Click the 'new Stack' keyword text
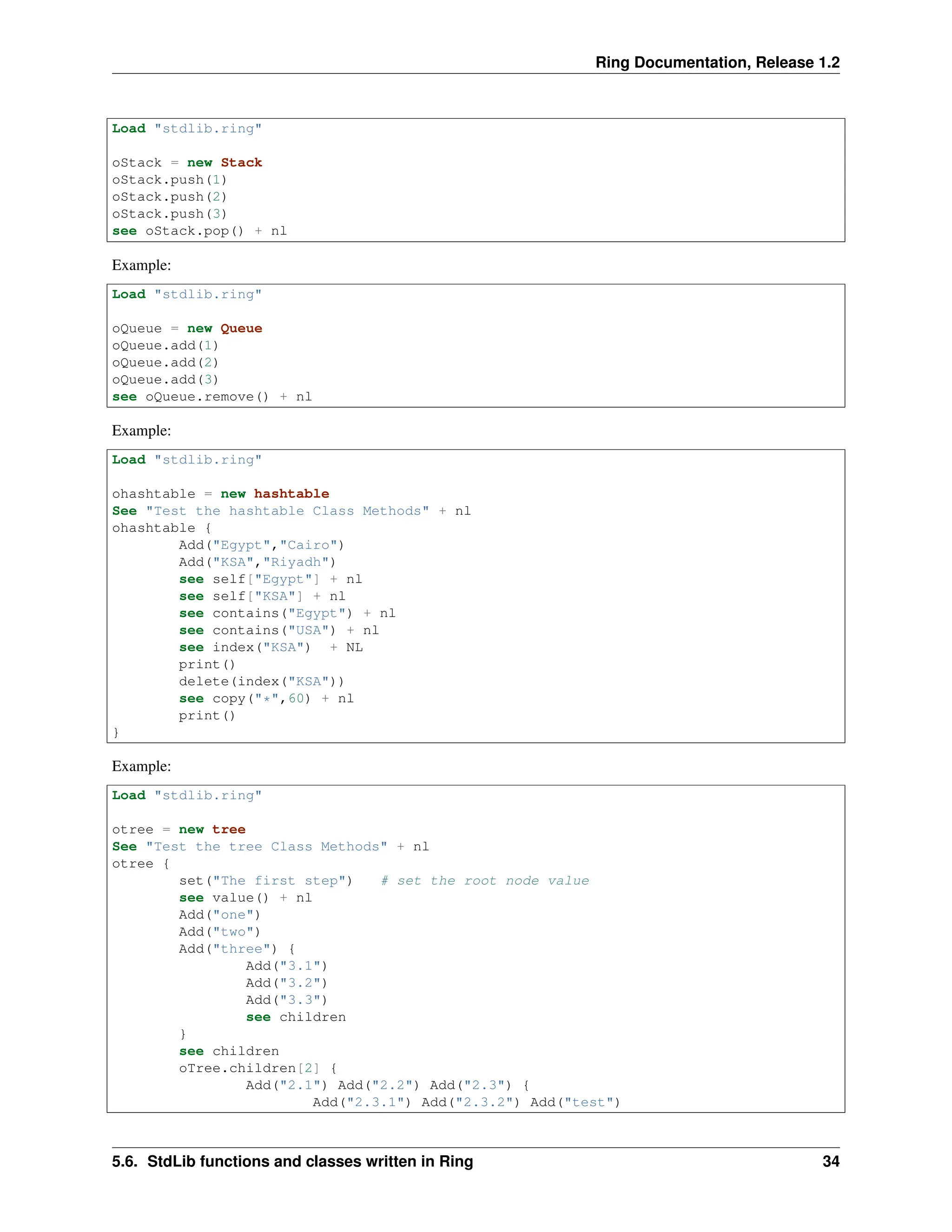952x1232 pixels. (x=225, y=163)
